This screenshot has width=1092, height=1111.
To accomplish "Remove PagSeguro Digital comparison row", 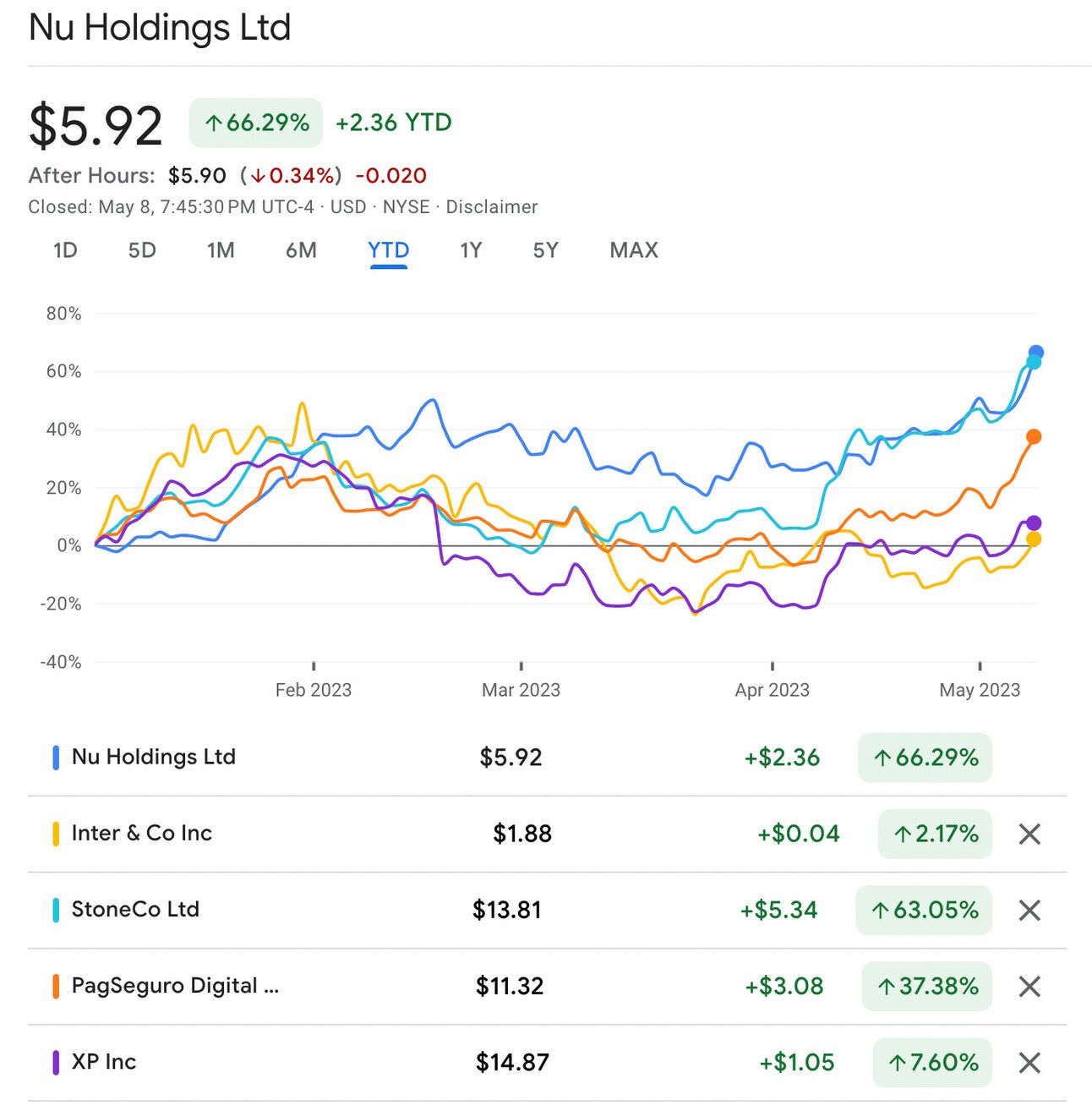I will [1029, 987].
